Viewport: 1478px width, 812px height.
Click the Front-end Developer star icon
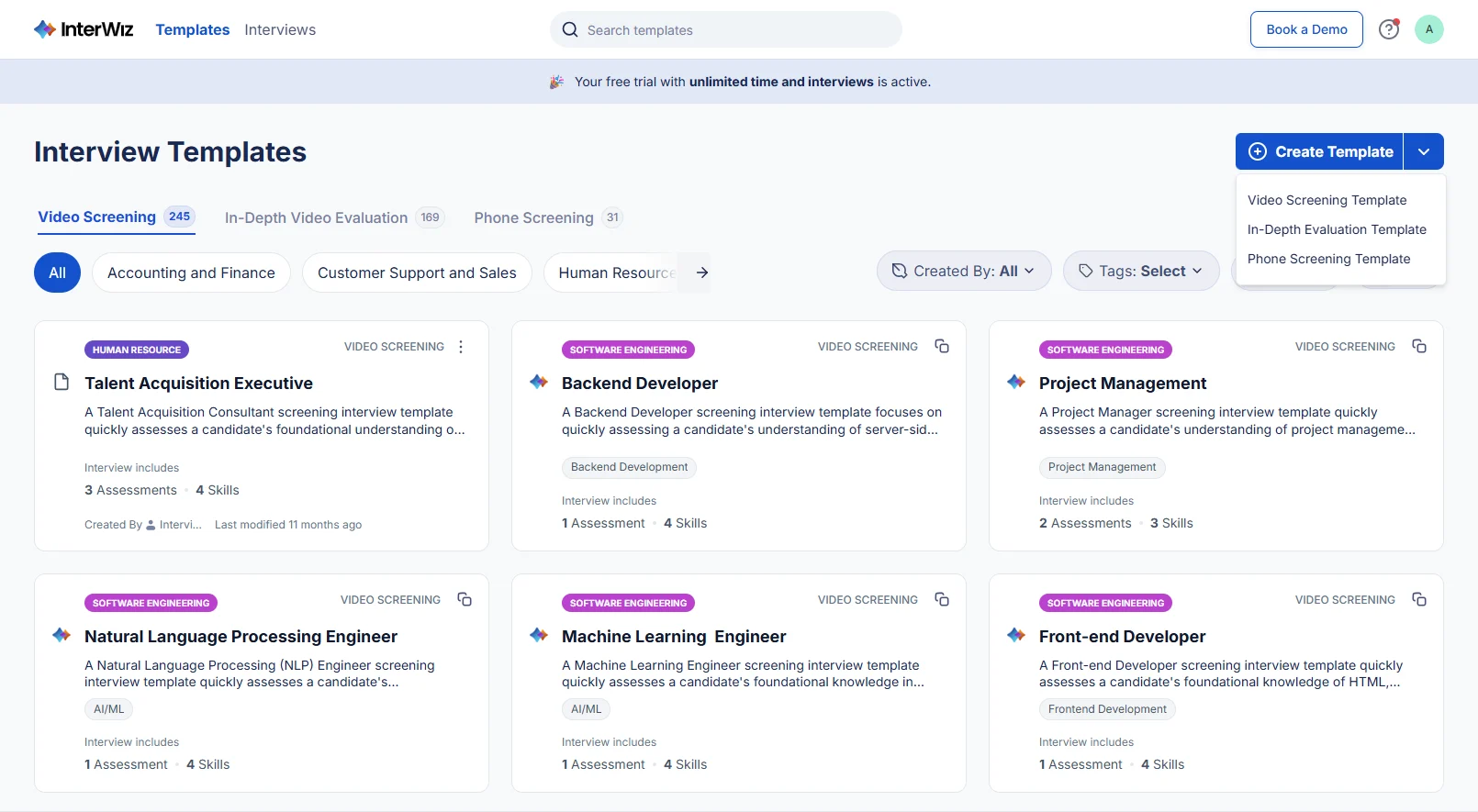point(1016,635)
